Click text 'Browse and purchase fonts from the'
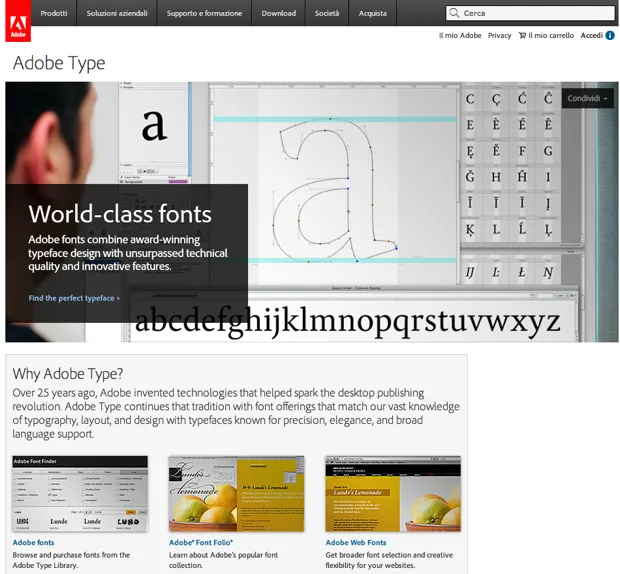Screen dimensions: 620x574 tap(71, 555)
